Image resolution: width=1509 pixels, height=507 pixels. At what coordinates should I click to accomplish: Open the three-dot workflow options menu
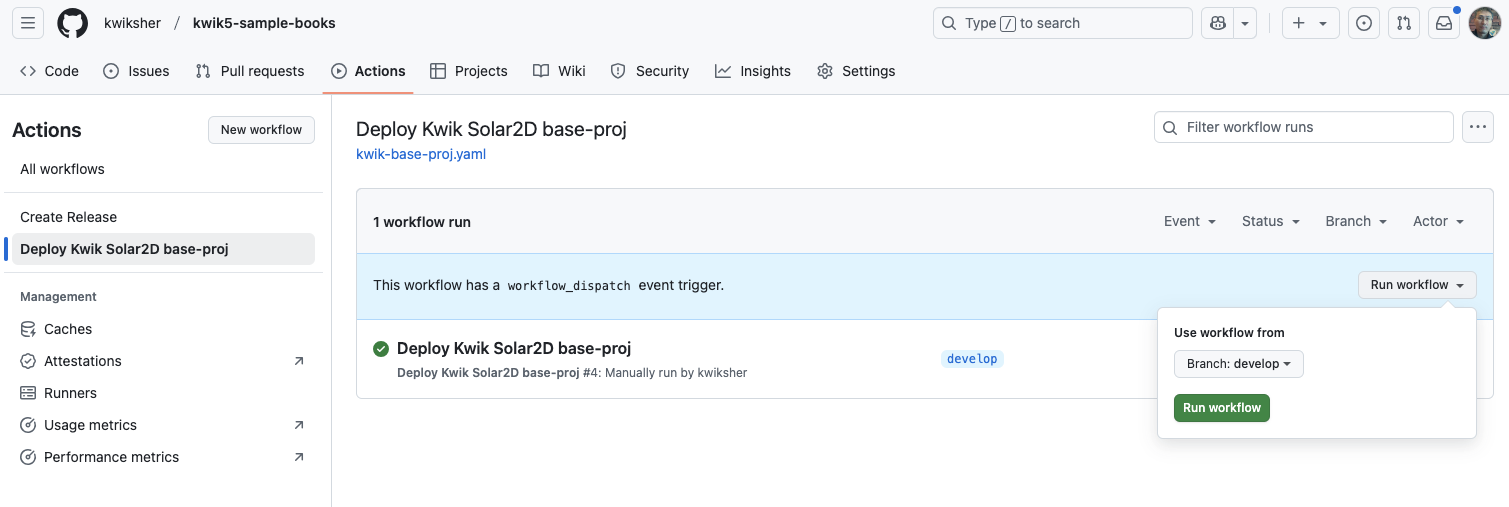pyautogui.click(x=1478, y=127)
